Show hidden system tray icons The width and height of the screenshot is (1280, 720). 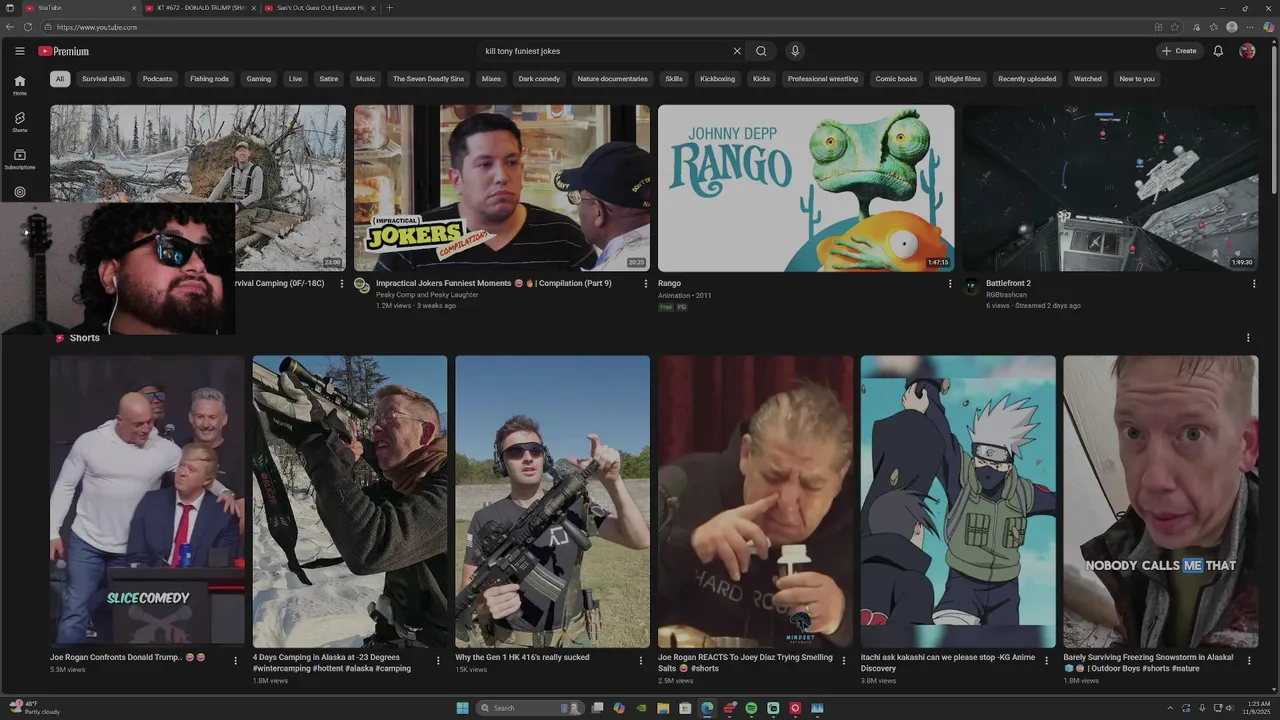click(x=1170, y=708)
